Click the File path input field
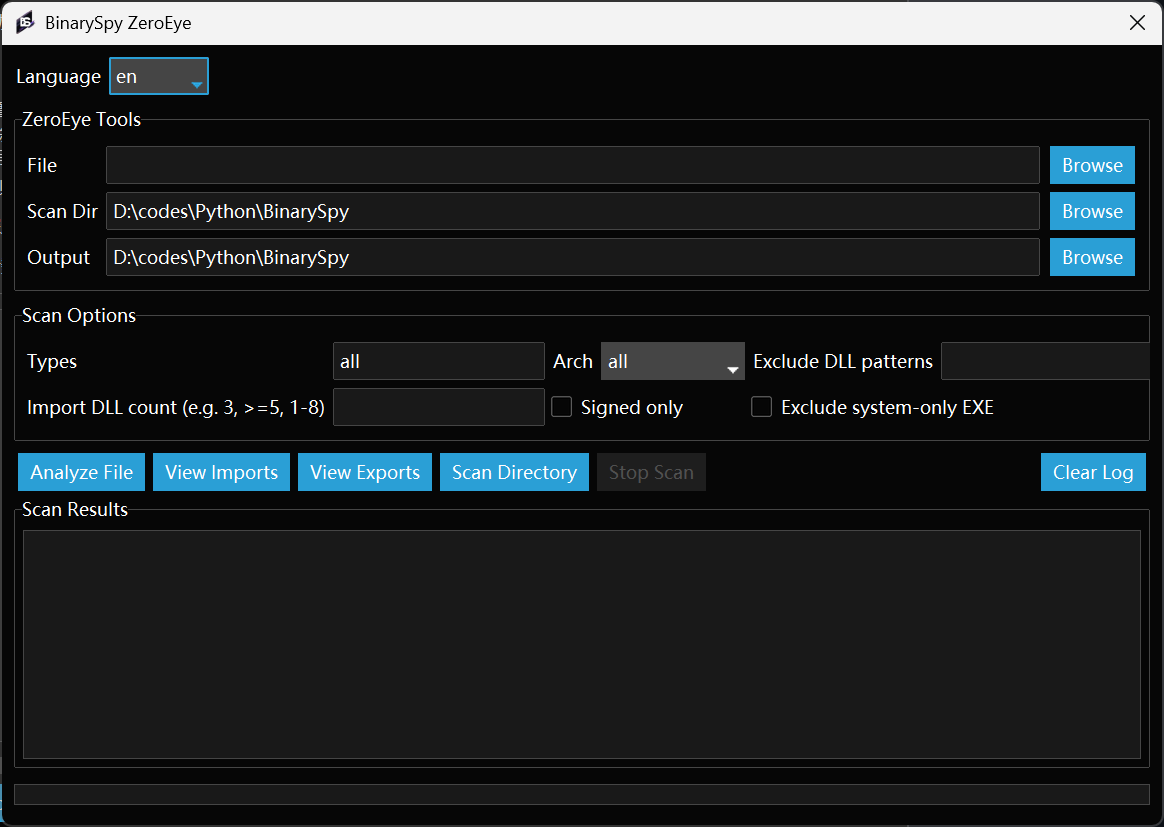Image resolution: width=1164 pixels, height=827 pixels. [x=572, y=165]
